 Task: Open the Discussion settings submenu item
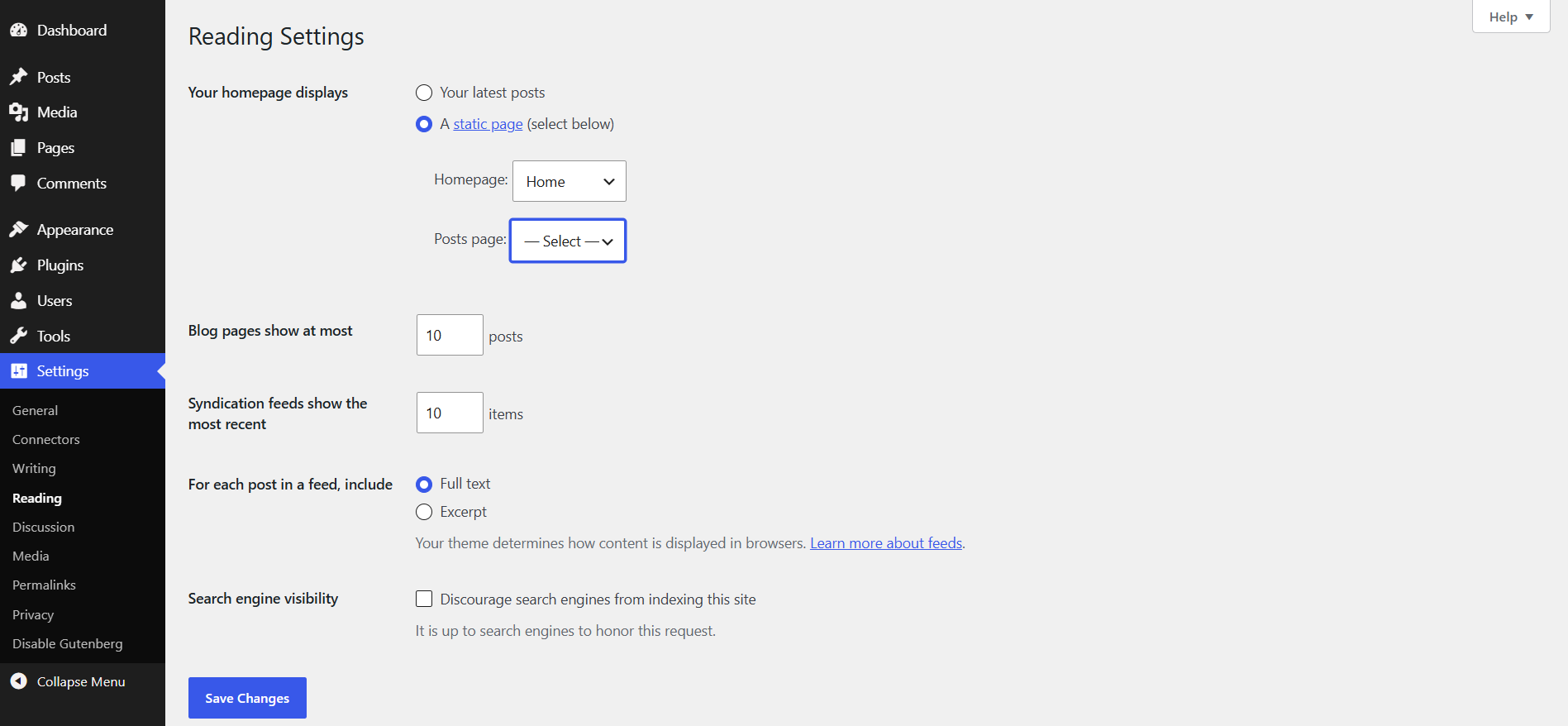(x=43, y=528)
